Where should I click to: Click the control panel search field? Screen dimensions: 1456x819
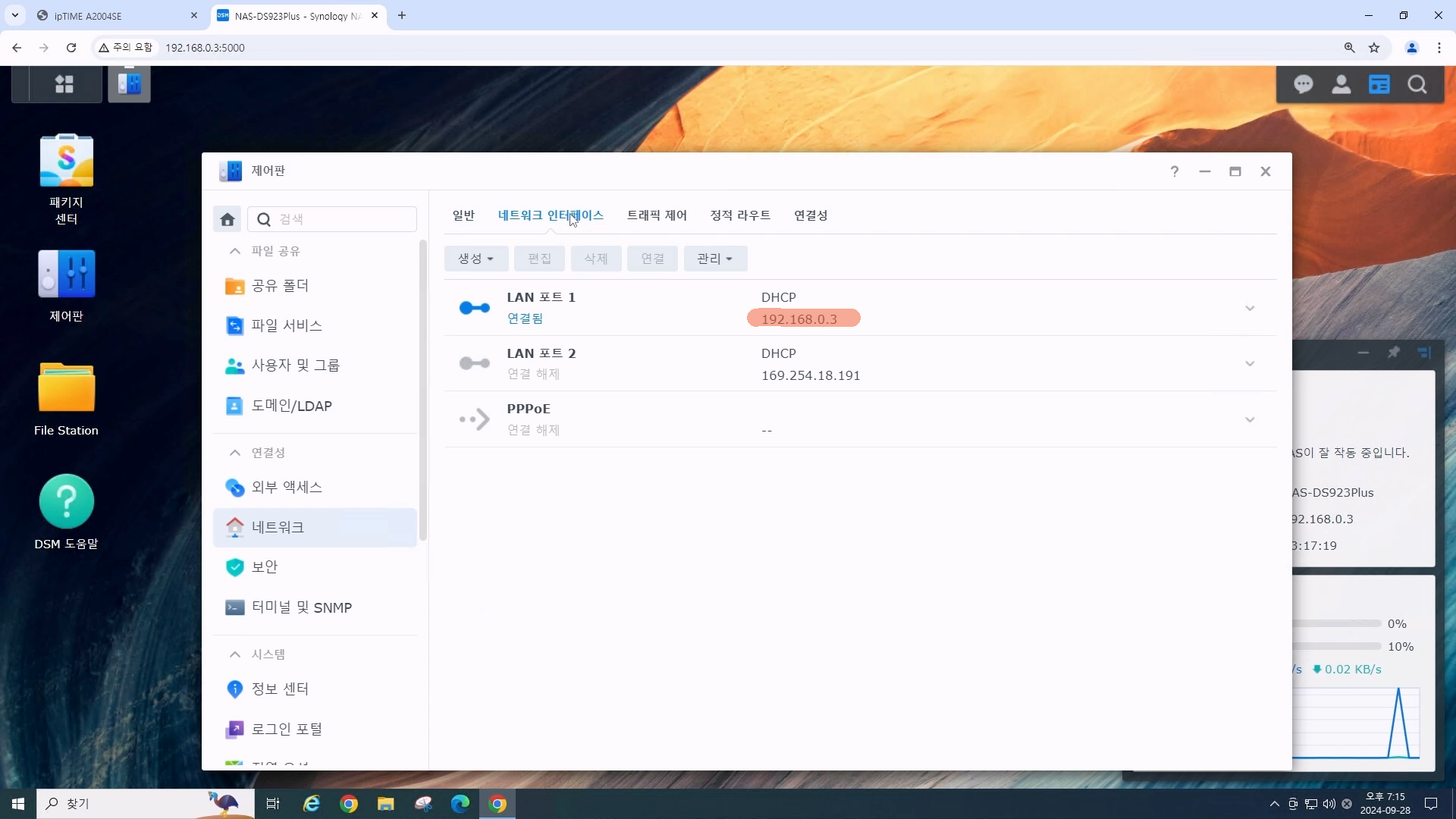(x=341, y=219)
